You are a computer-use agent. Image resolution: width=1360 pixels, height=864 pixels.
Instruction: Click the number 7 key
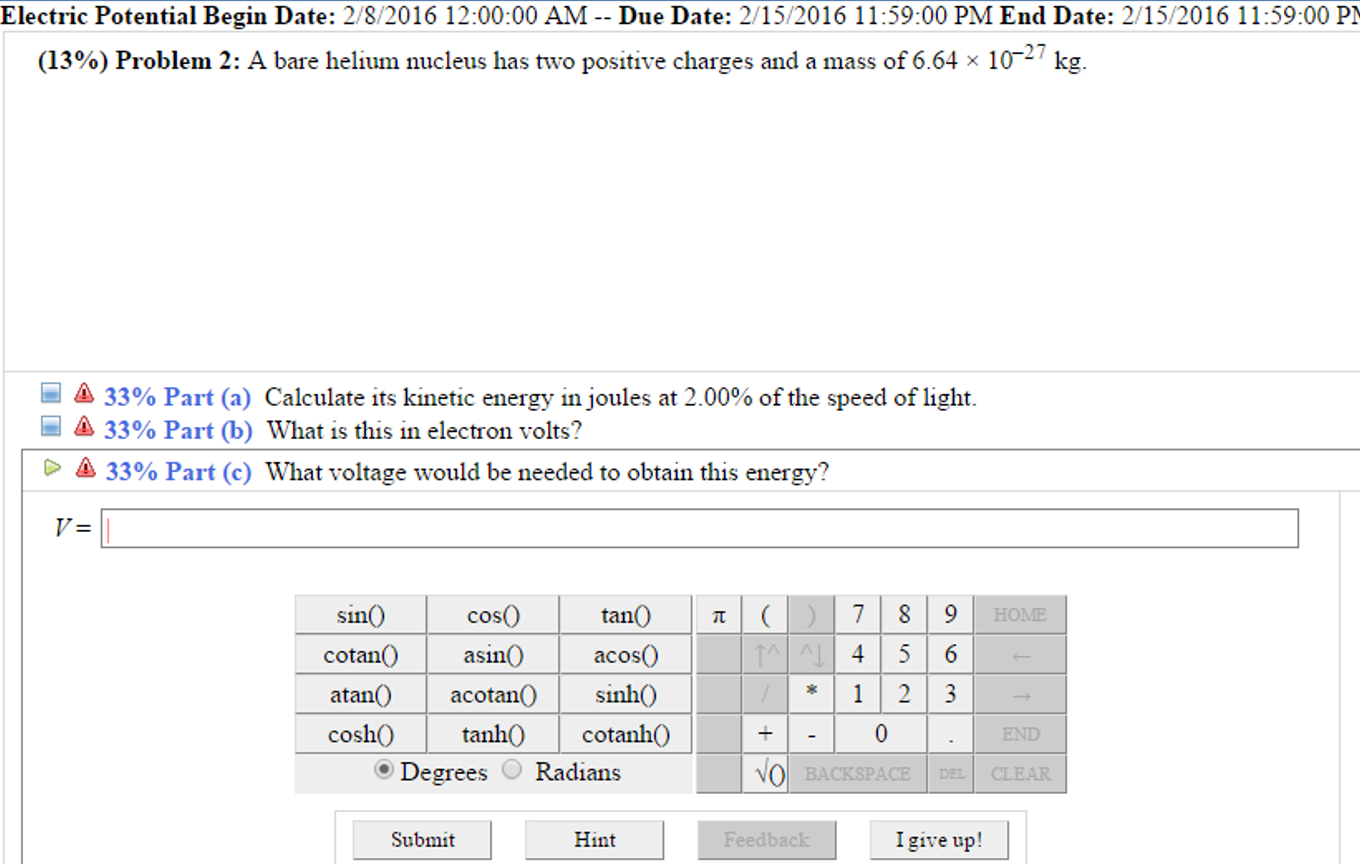(x=857, y=615)
